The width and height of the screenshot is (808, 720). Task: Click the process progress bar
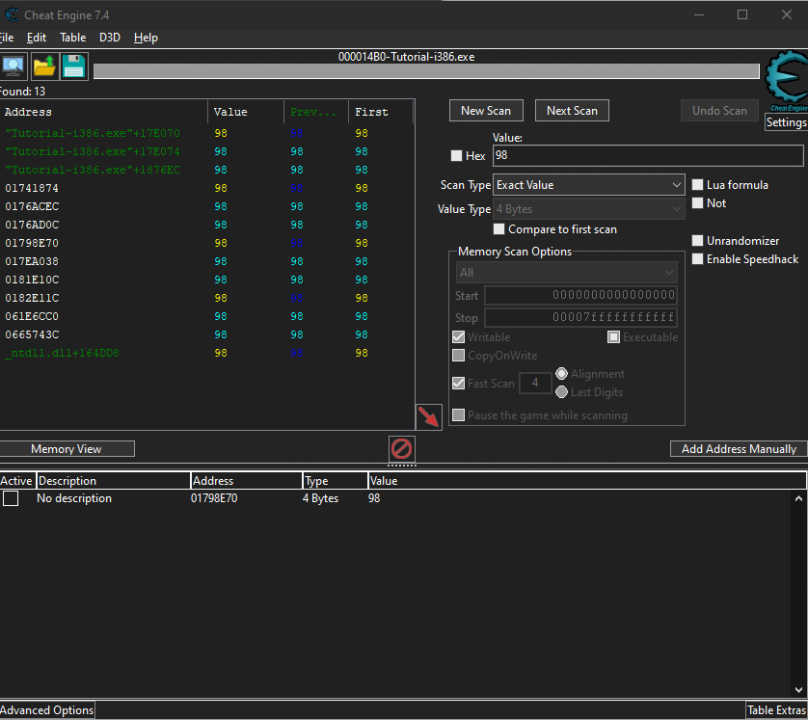click(x=426, y=71)
